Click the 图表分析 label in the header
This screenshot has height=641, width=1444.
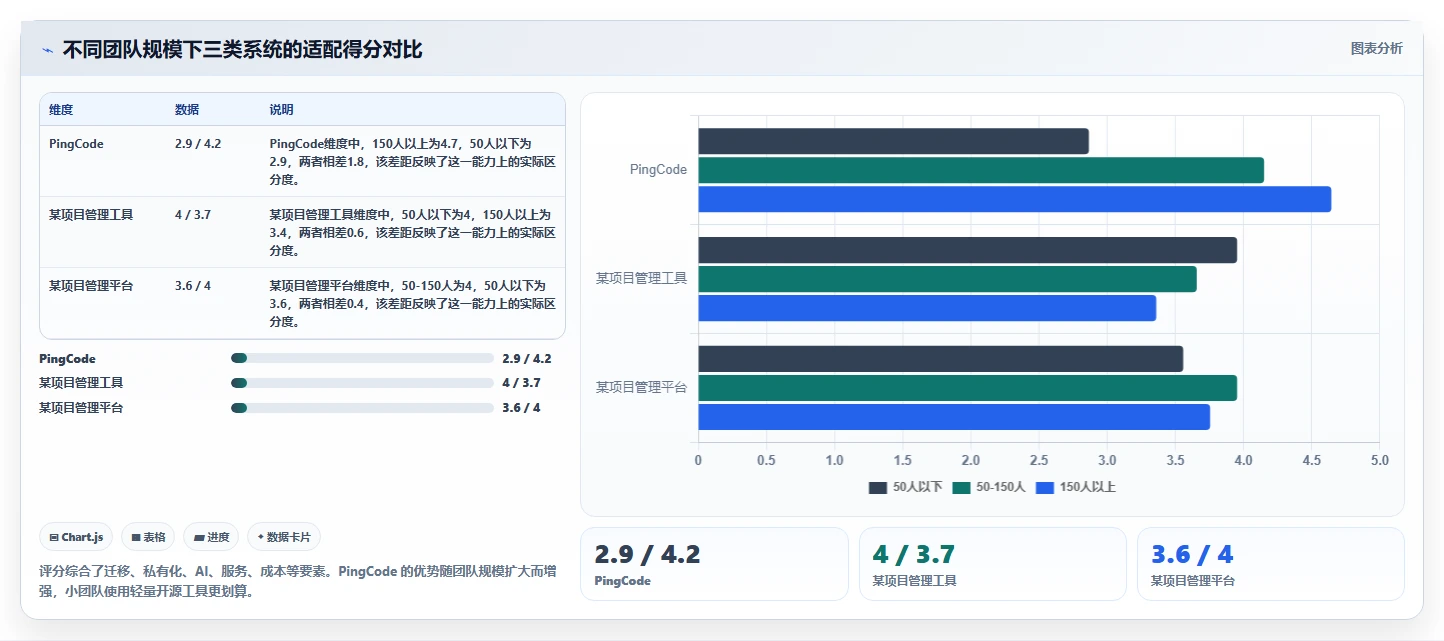1376,48
